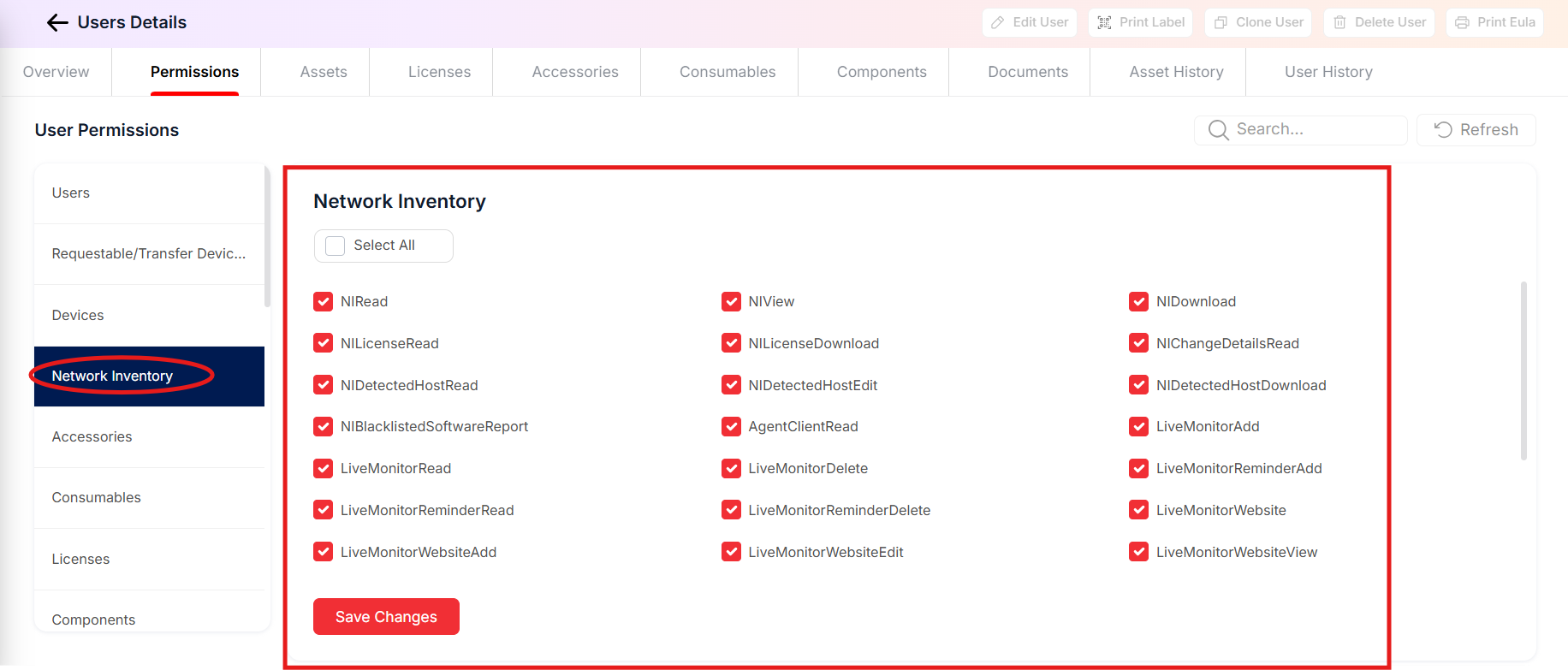Open the User History tab
Screen dimensions: 1568x670
[1328, 72]
